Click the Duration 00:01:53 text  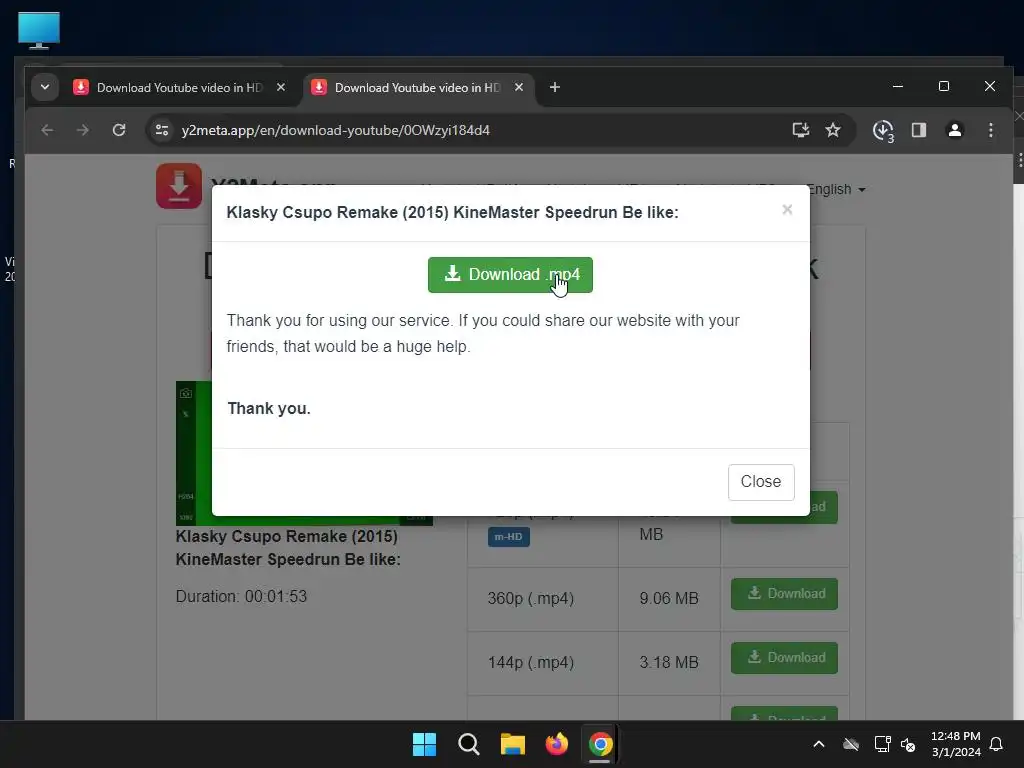[x=241, y=596]
